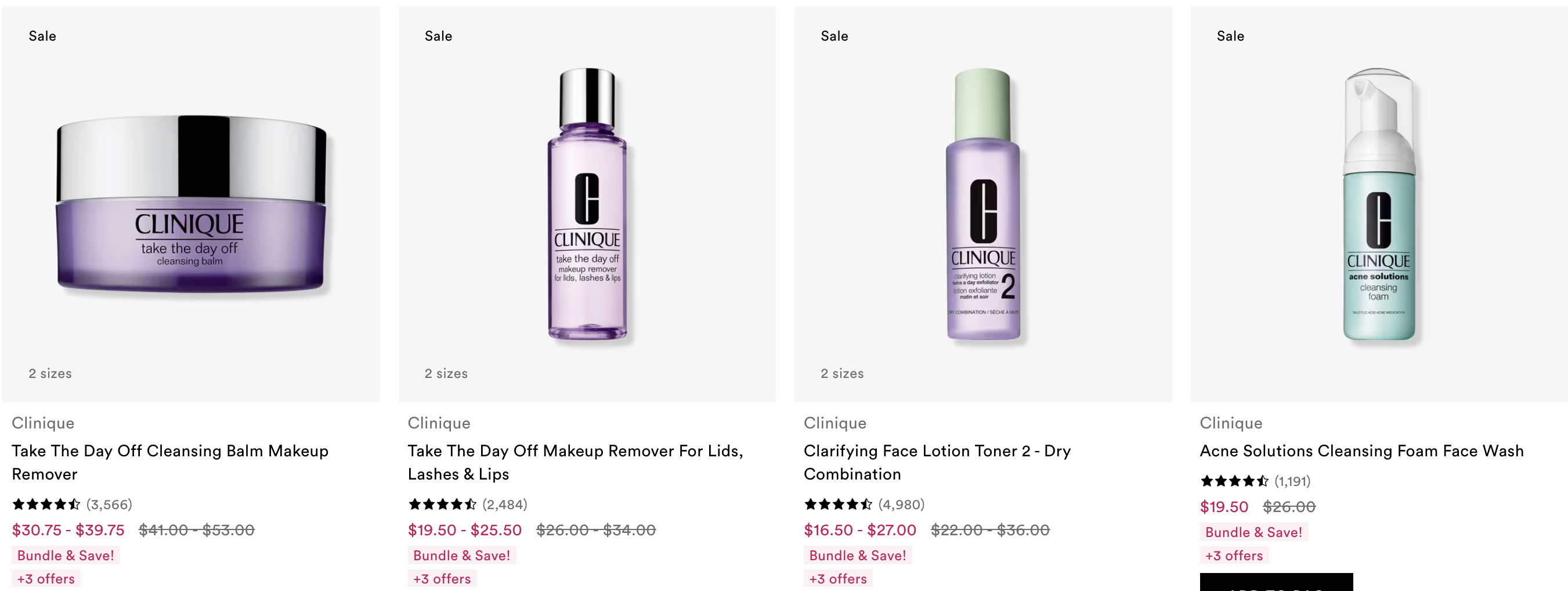
Task: Expand +3 offers under Clarifying Lotion Toner
Action: pyautogui.click(x=838, y=578)
